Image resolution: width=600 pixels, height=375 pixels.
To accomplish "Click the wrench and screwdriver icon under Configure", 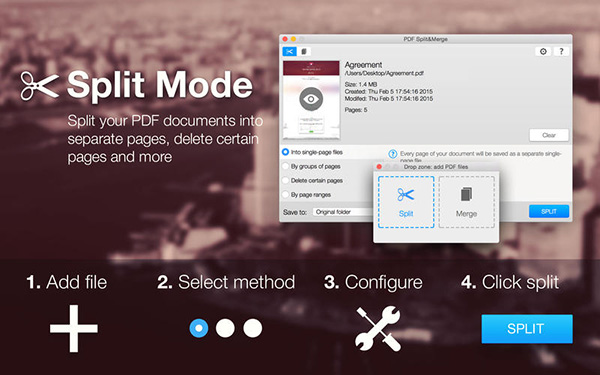I will [x=378, y=328].
